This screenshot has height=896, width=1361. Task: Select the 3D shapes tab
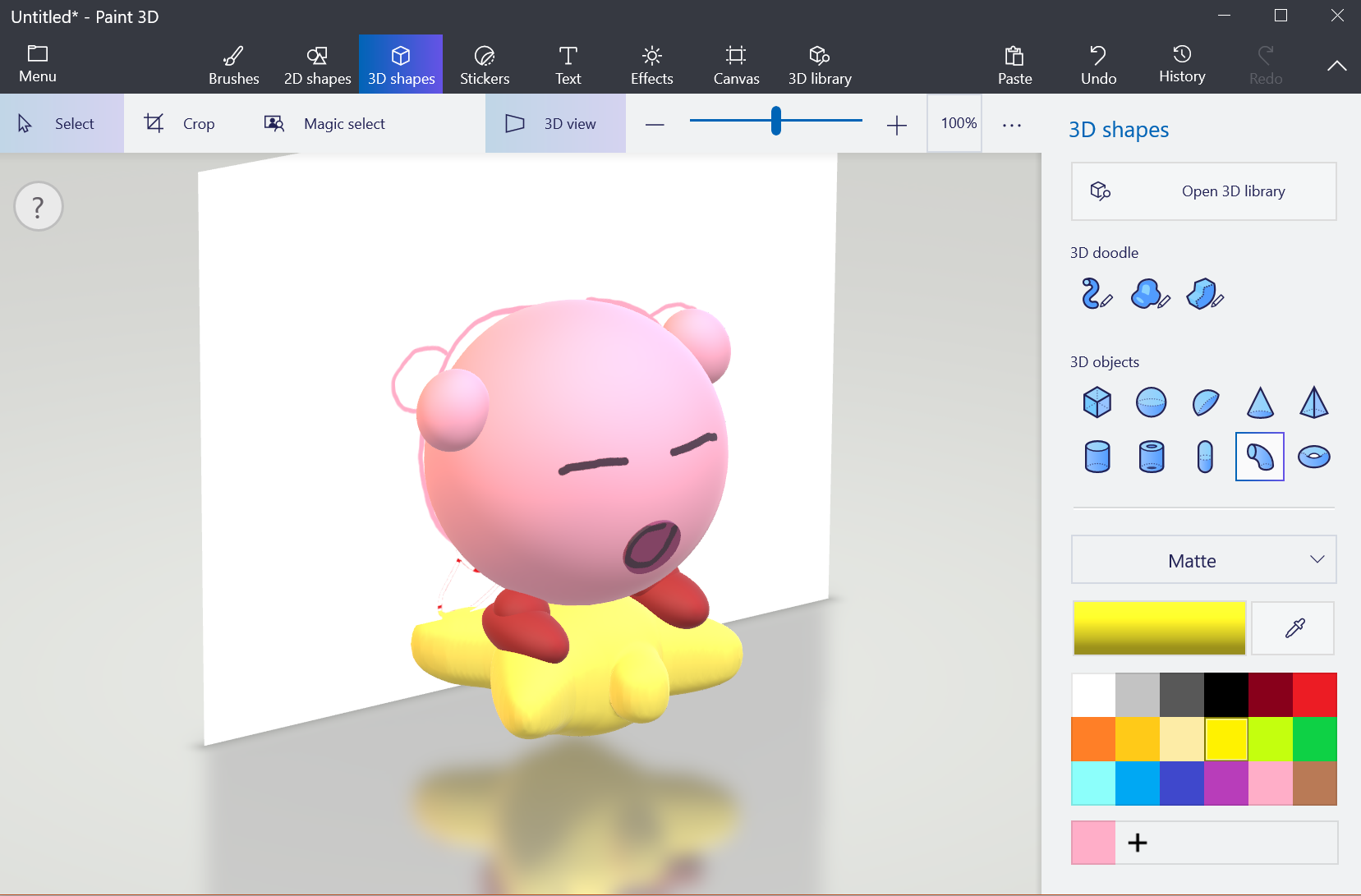coord(401,65)
